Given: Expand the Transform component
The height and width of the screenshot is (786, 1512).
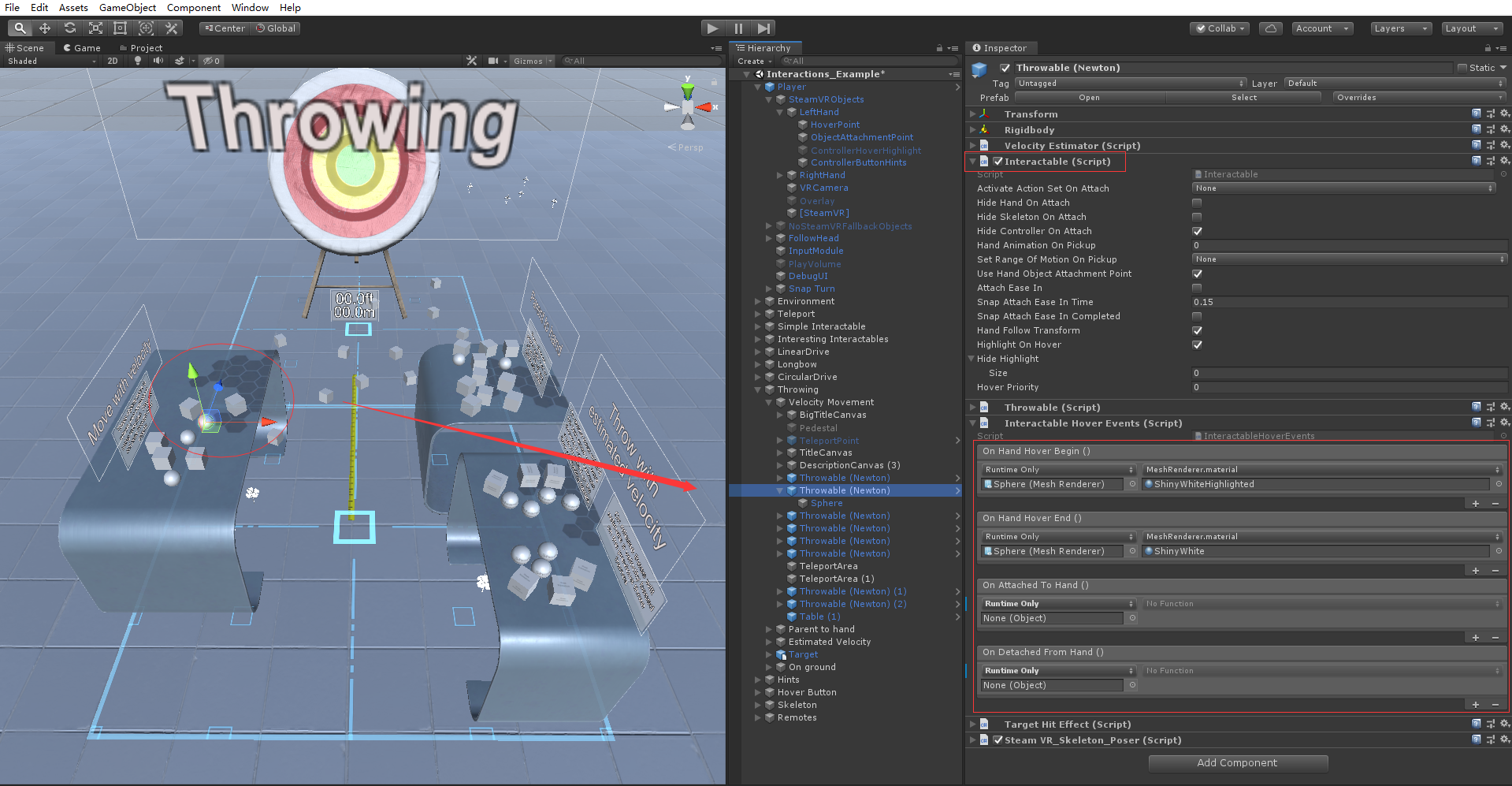Looking at the screenshot, I should click(x=973, y=114).
